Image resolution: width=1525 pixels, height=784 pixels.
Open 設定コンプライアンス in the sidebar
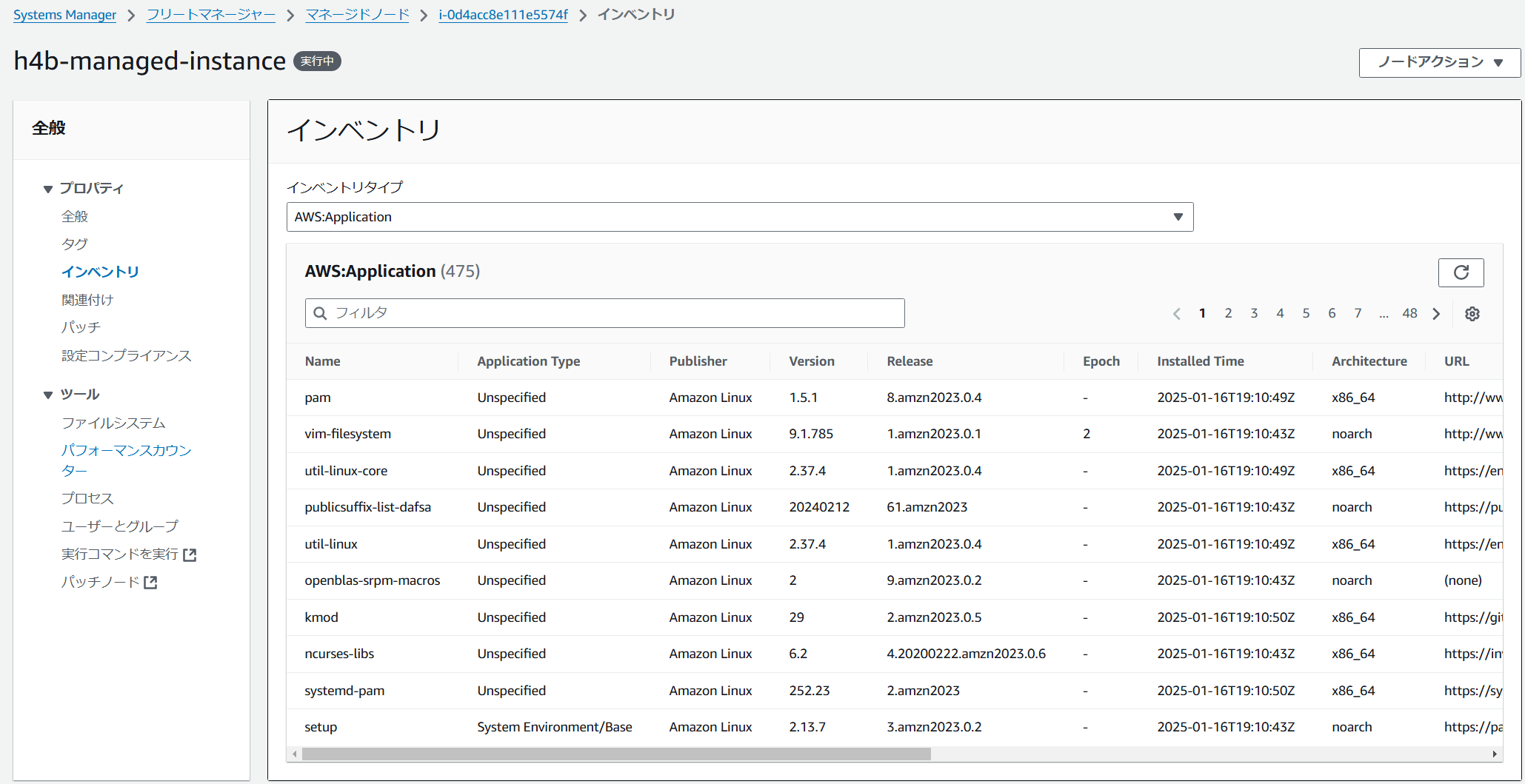127,355
